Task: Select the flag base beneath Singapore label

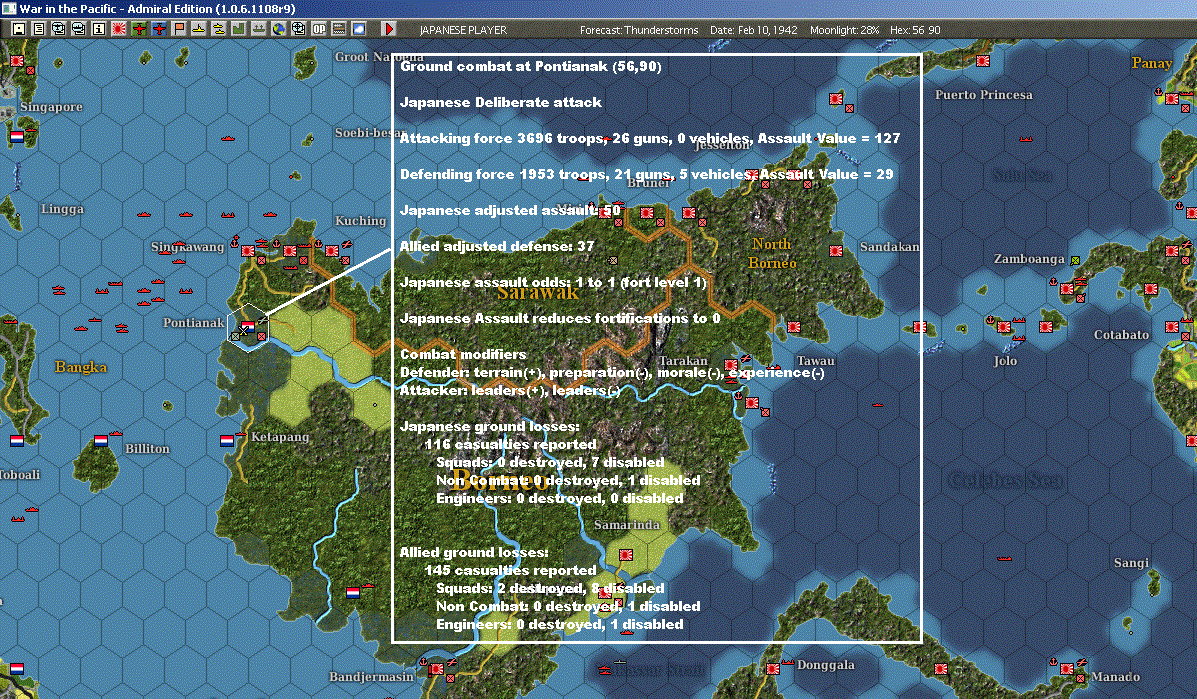Action: point(17,137)
